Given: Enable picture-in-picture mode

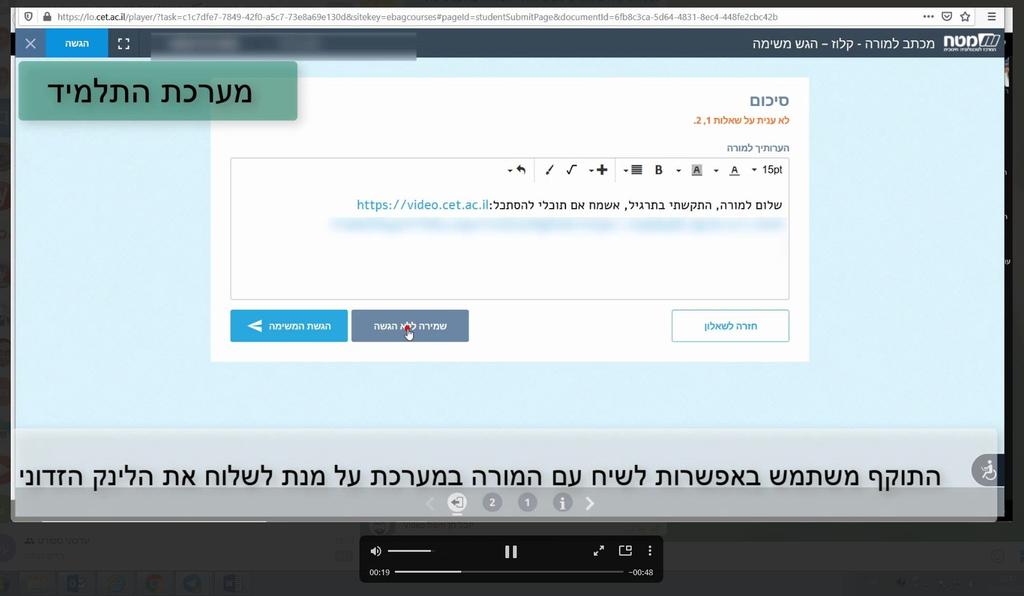Looking at the screenshot, I should 625,551.
